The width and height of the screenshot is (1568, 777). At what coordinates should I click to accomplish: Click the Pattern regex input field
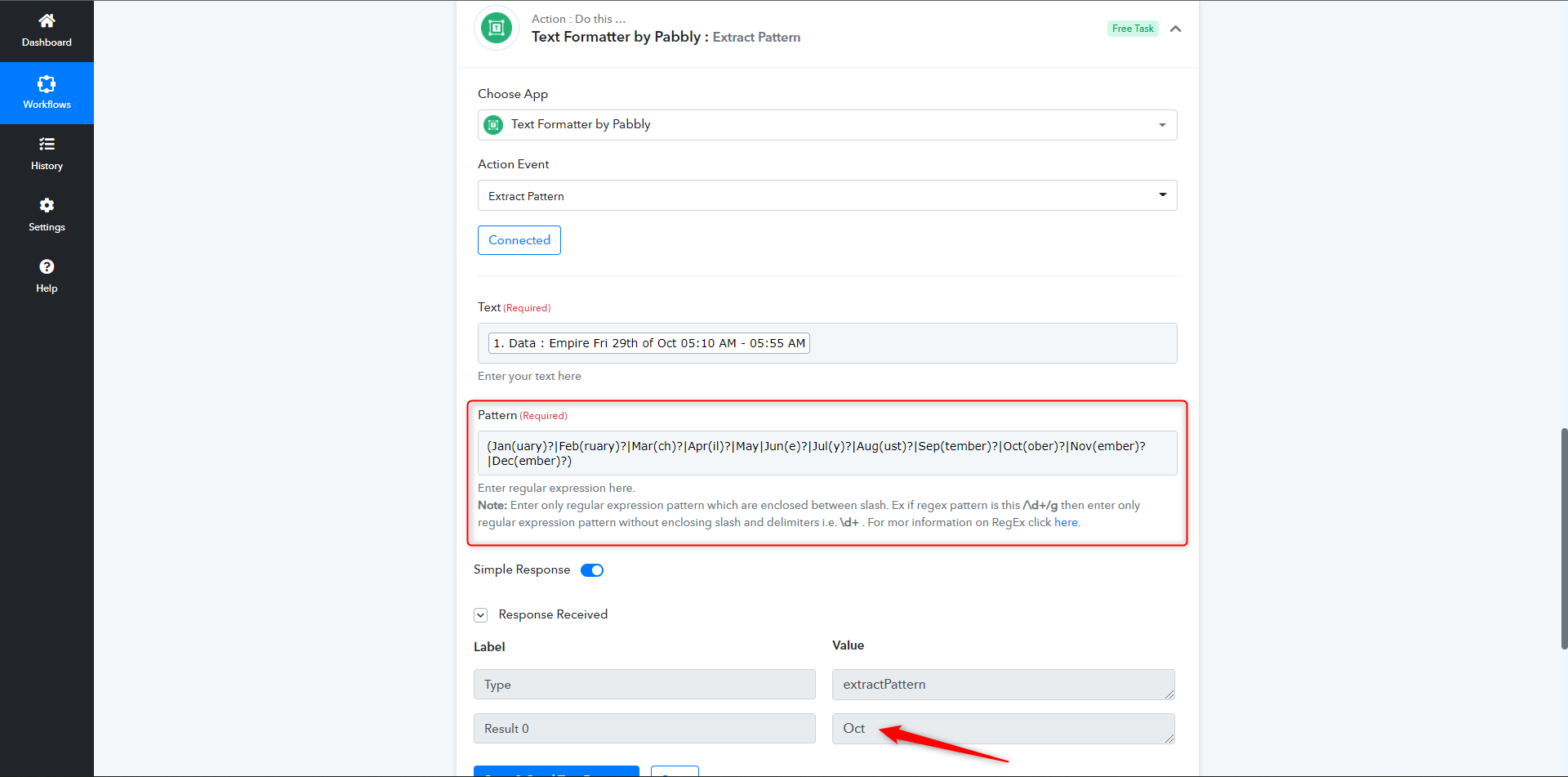[827, 453]
